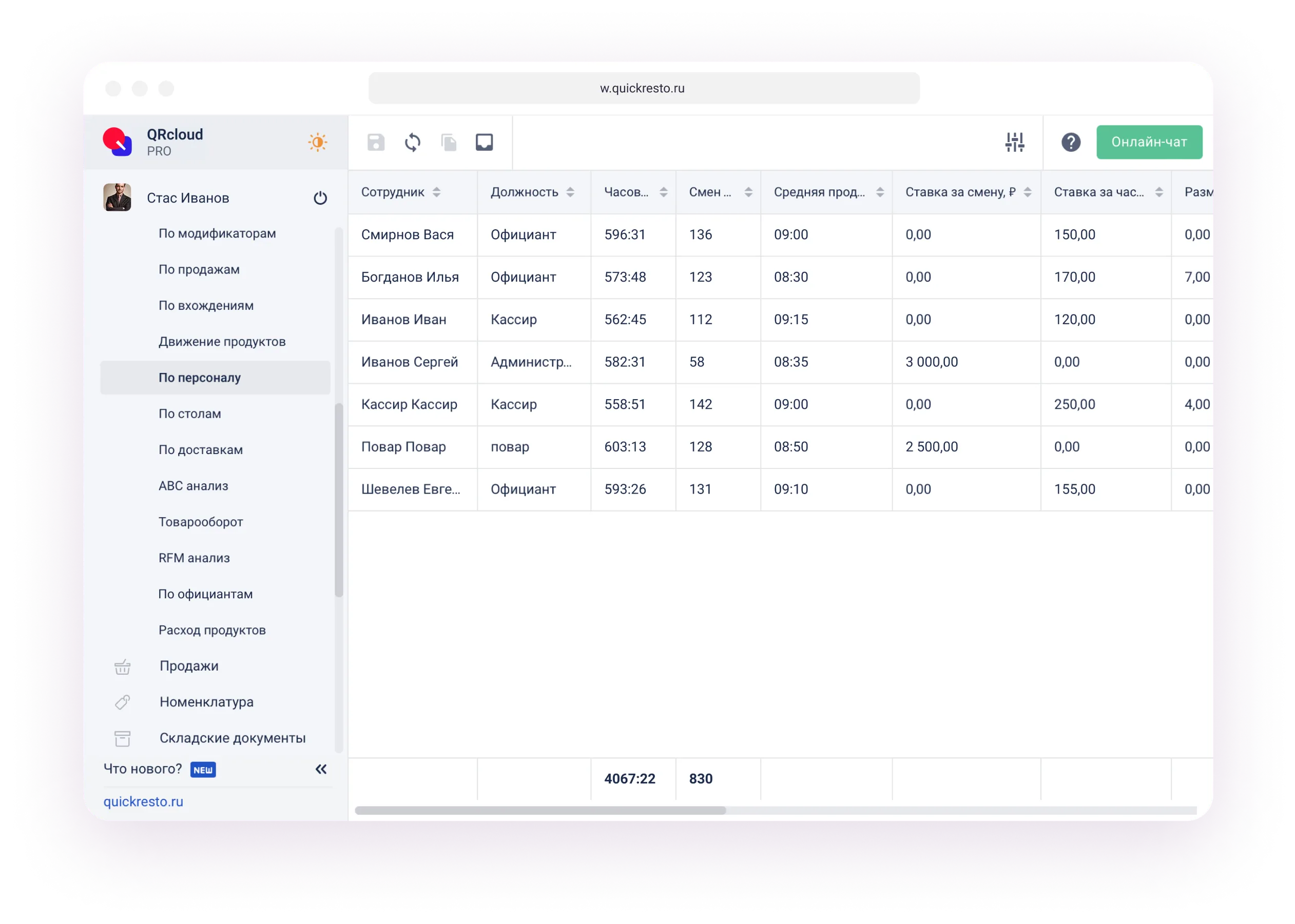1295x924 pixels.
Task: Click the save floppy disk icon
Action: point(376,142)
